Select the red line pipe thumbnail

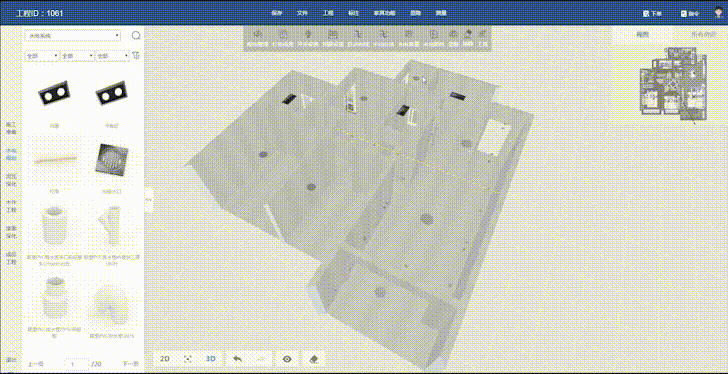(55, 160)
